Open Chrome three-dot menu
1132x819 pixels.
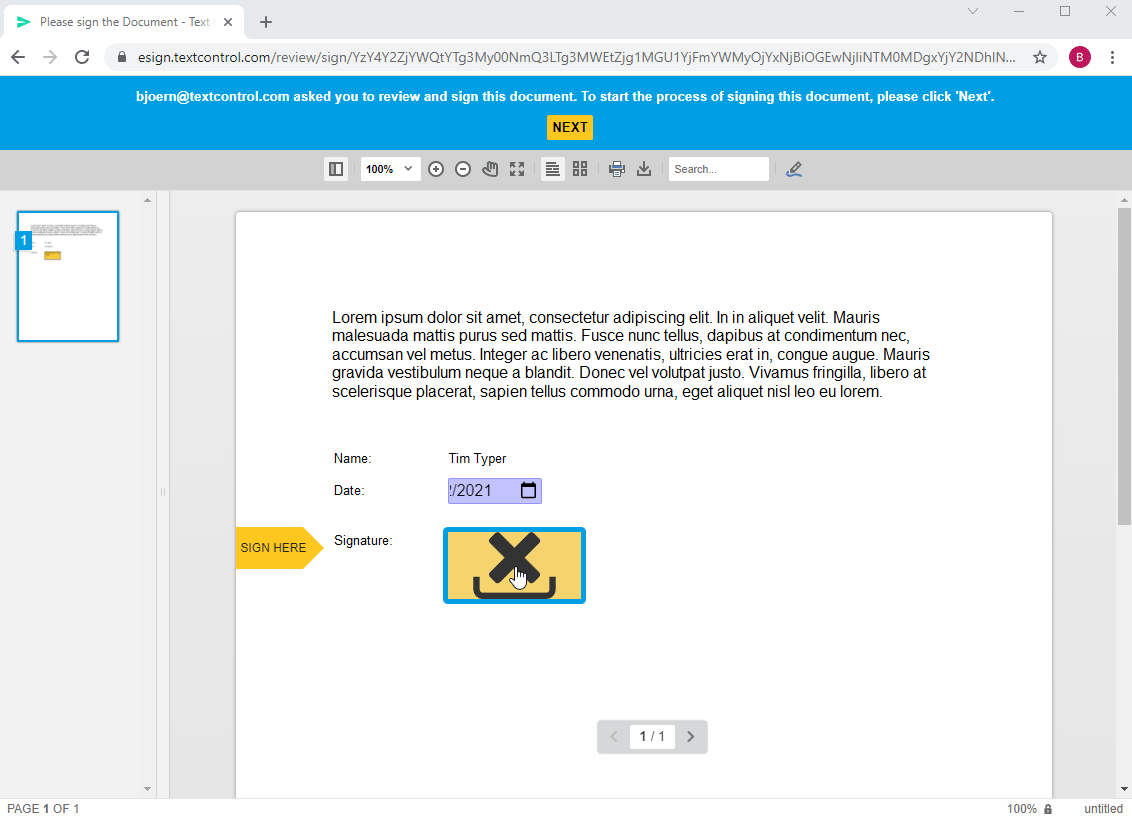click(1112, 57)
